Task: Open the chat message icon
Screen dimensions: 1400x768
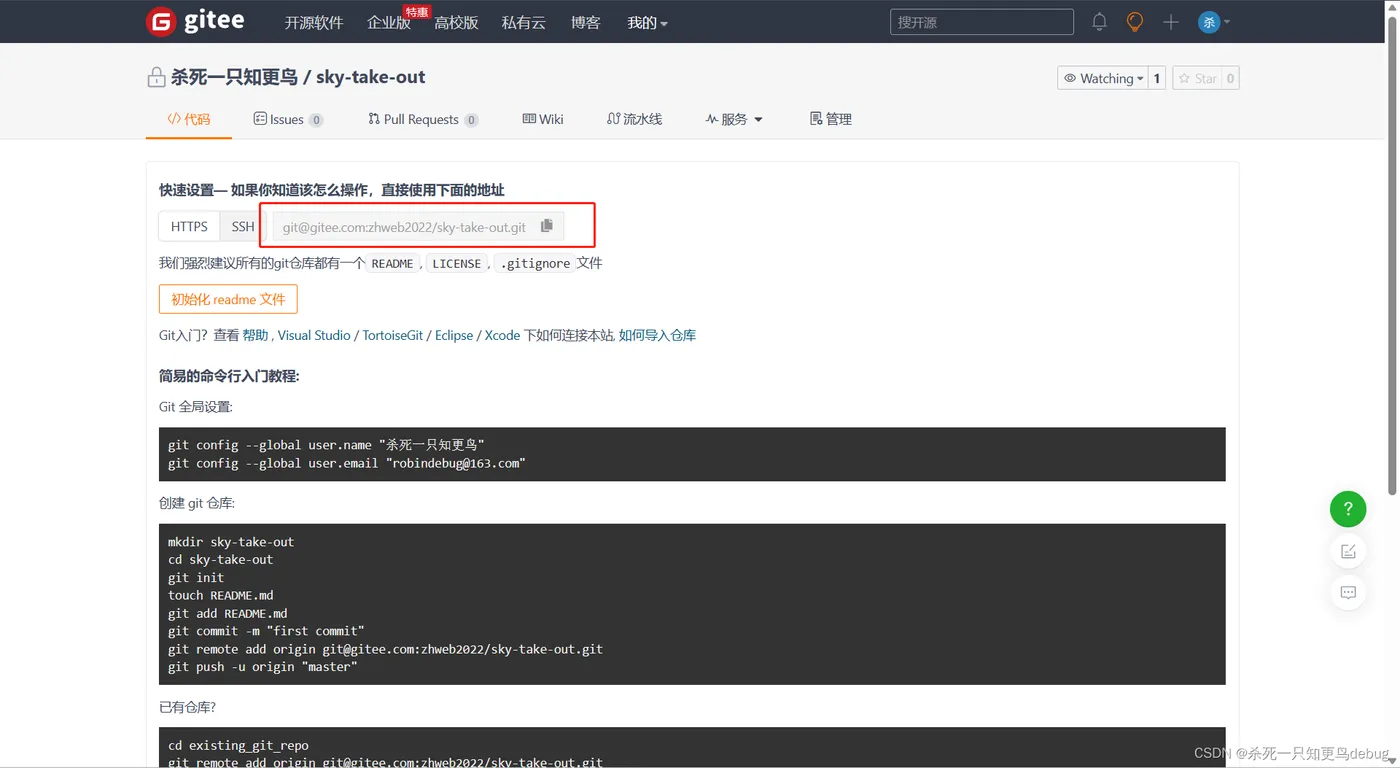Action: 1348,593
